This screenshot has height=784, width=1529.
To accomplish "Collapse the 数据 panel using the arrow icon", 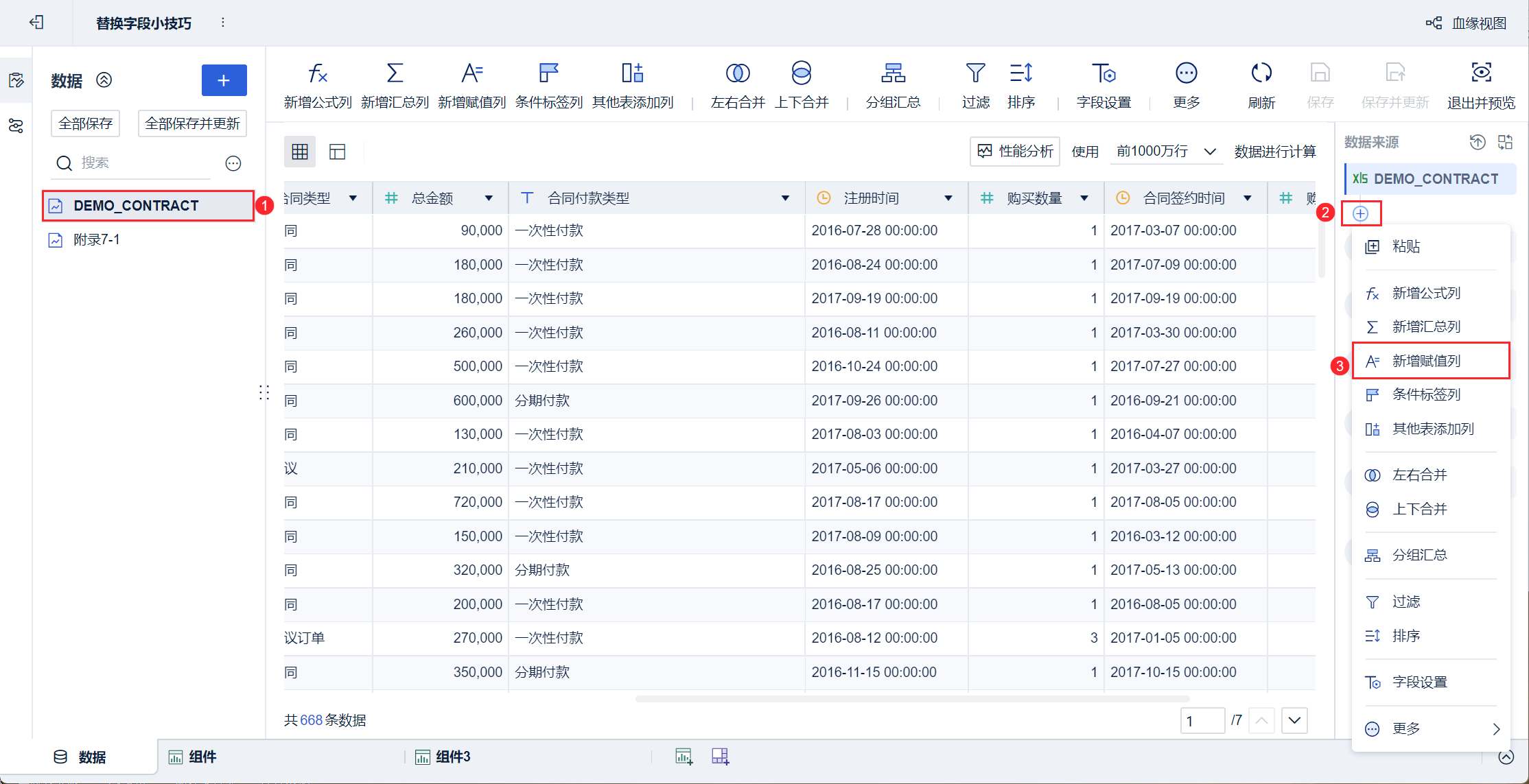I will click(x=104, y=80).
